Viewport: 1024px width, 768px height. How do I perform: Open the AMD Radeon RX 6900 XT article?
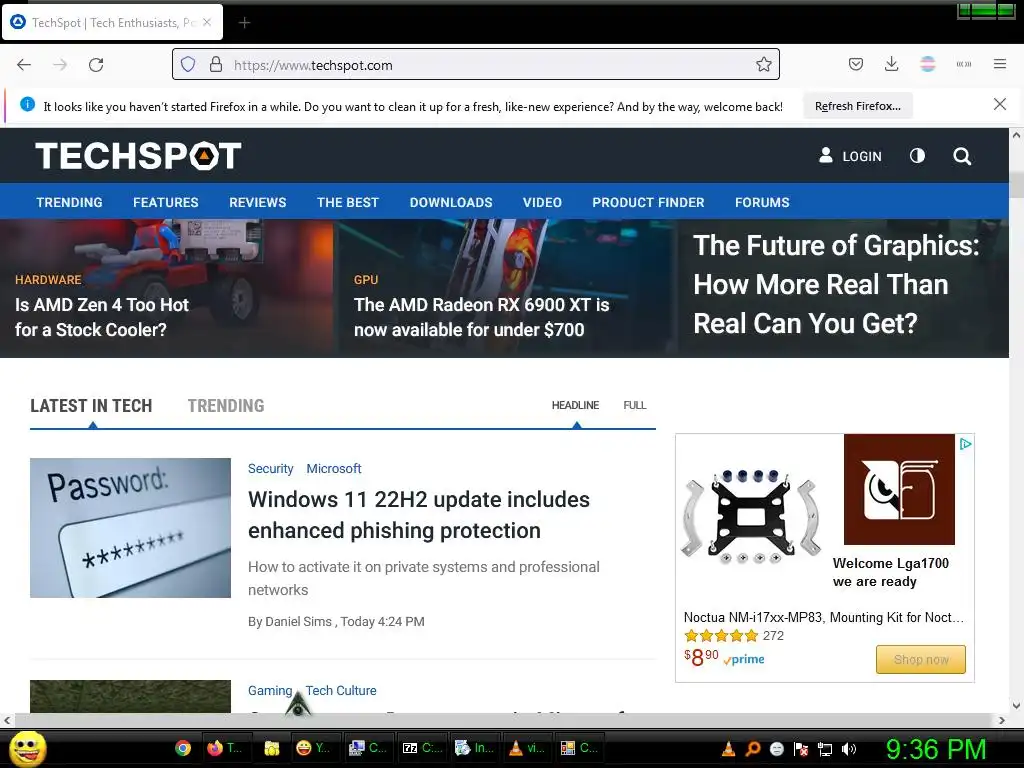tap(481, 317)
